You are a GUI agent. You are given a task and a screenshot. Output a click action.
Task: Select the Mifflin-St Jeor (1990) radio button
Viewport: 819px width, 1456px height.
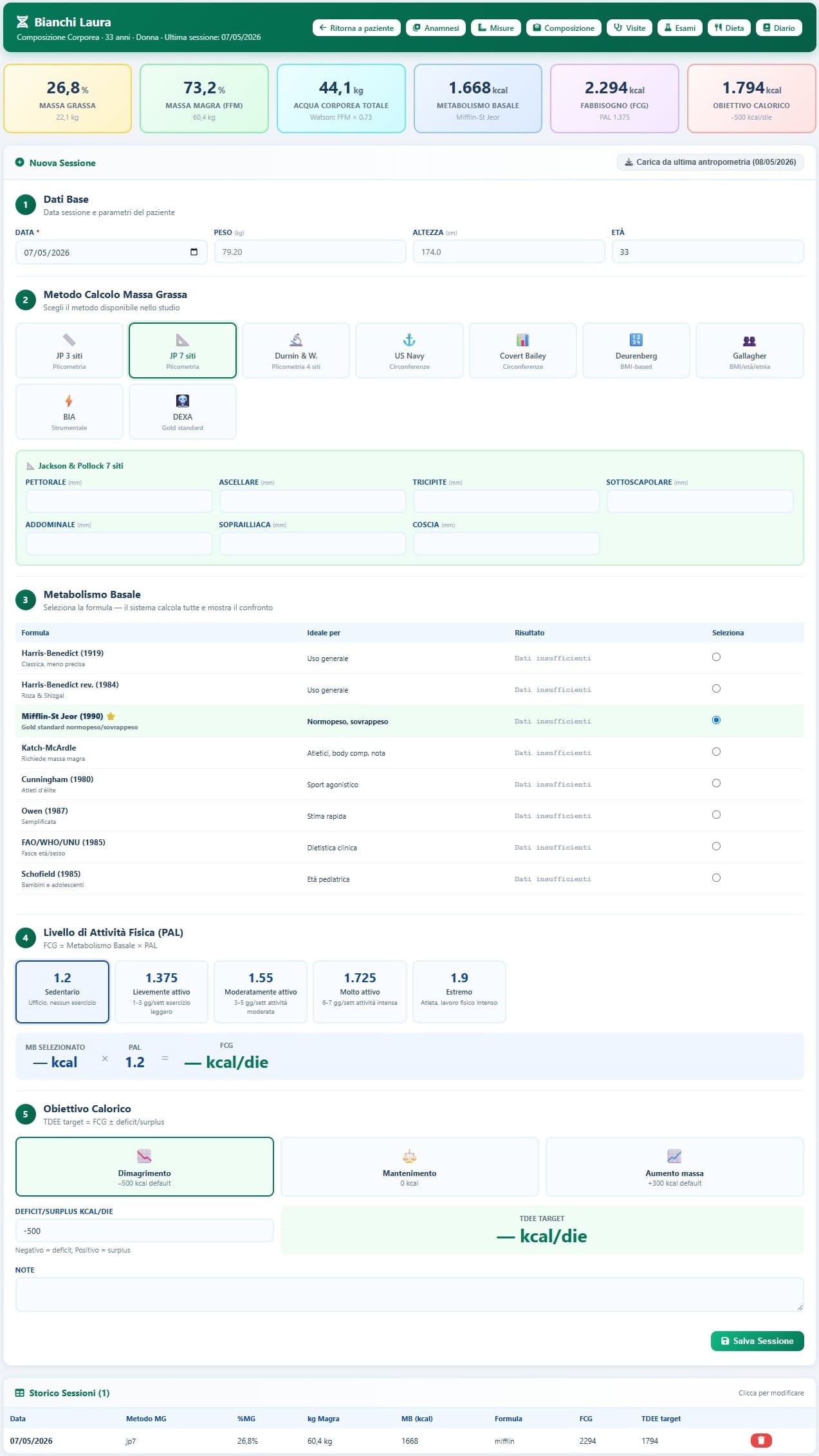716,720
